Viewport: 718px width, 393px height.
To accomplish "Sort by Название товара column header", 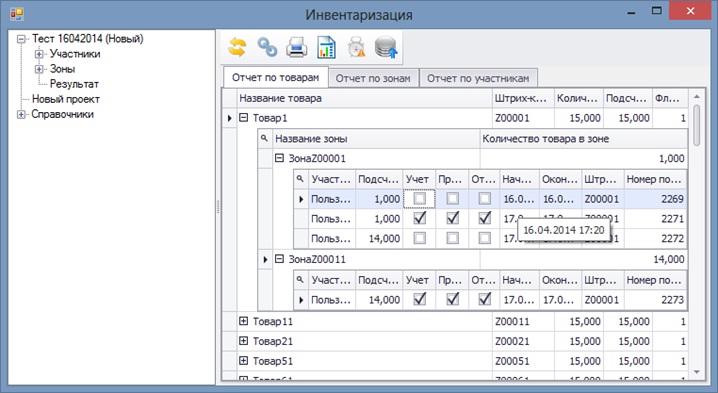I will (x=364, y=98).
